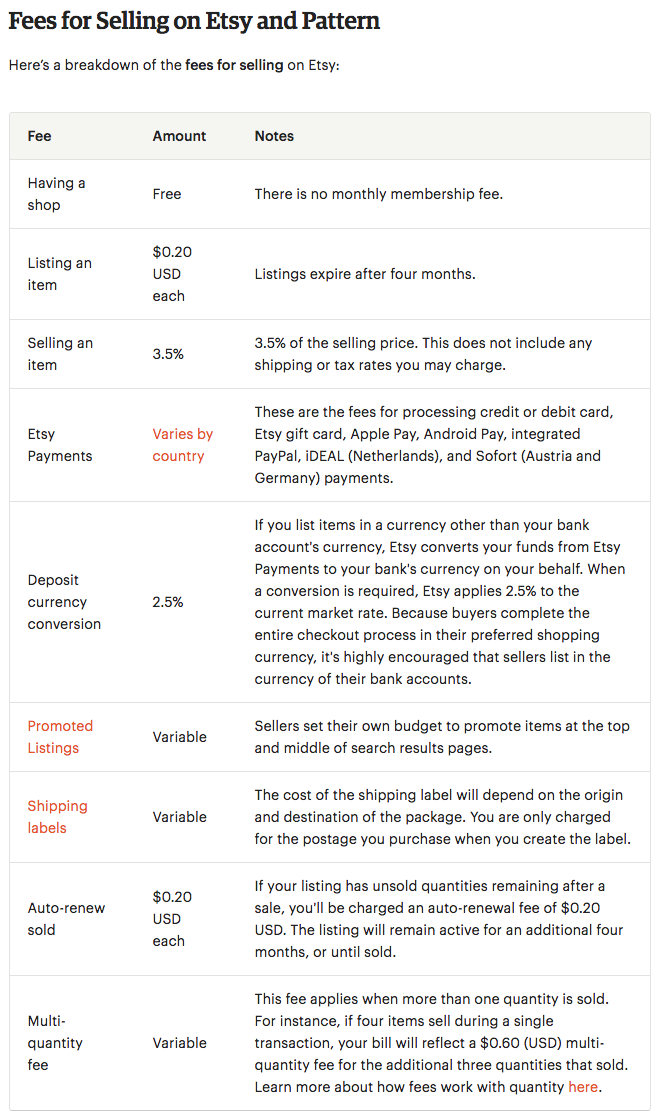Open the 'Varies by country' link
Screen dimensions: 658x1118
(x=183, y=445)
